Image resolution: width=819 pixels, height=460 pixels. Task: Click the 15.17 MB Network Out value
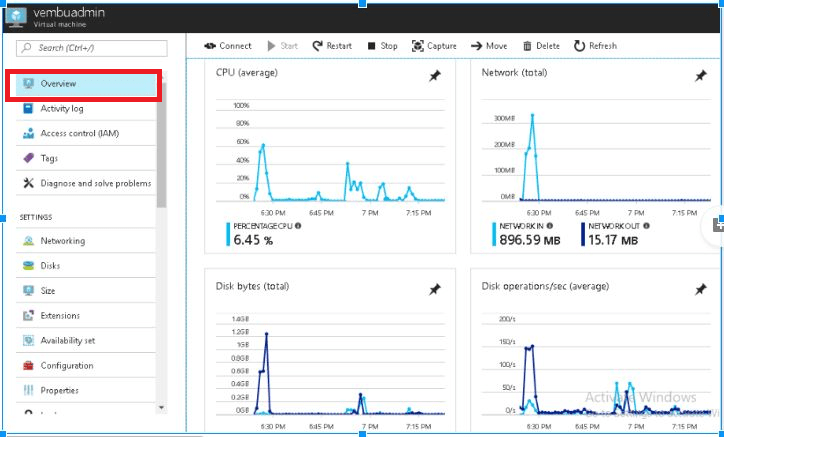(613, 240)
